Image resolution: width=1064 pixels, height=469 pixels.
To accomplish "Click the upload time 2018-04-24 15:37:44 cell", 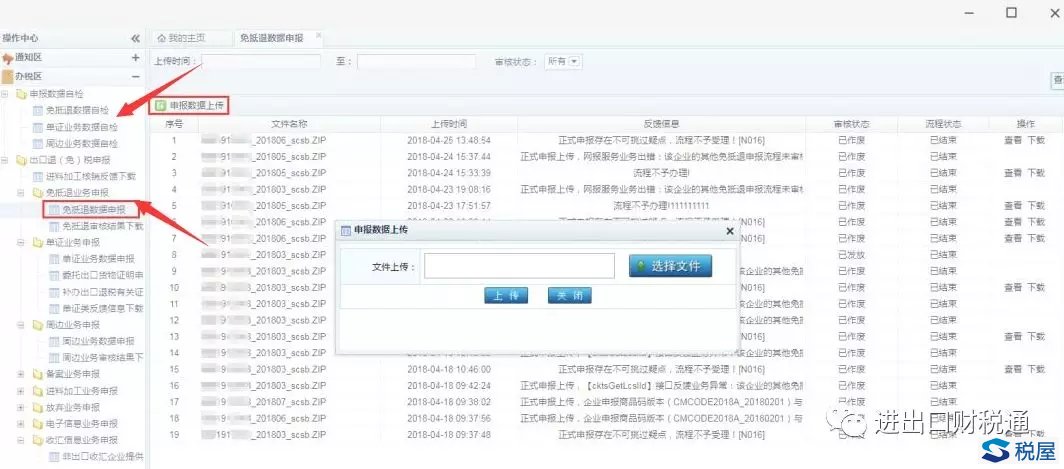I will [x=449, y=157].
